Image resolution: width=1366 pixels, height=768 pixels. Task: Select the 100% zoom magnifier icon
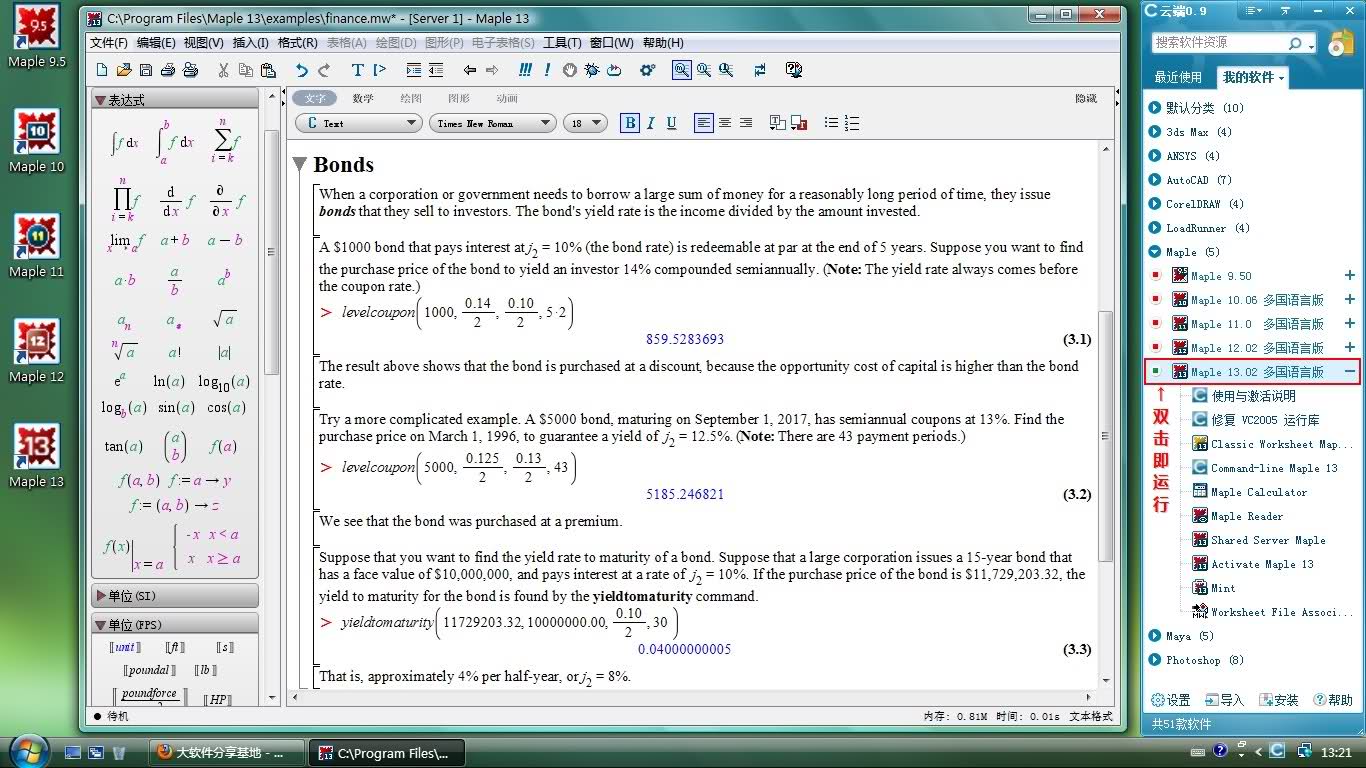coord(681,70)
